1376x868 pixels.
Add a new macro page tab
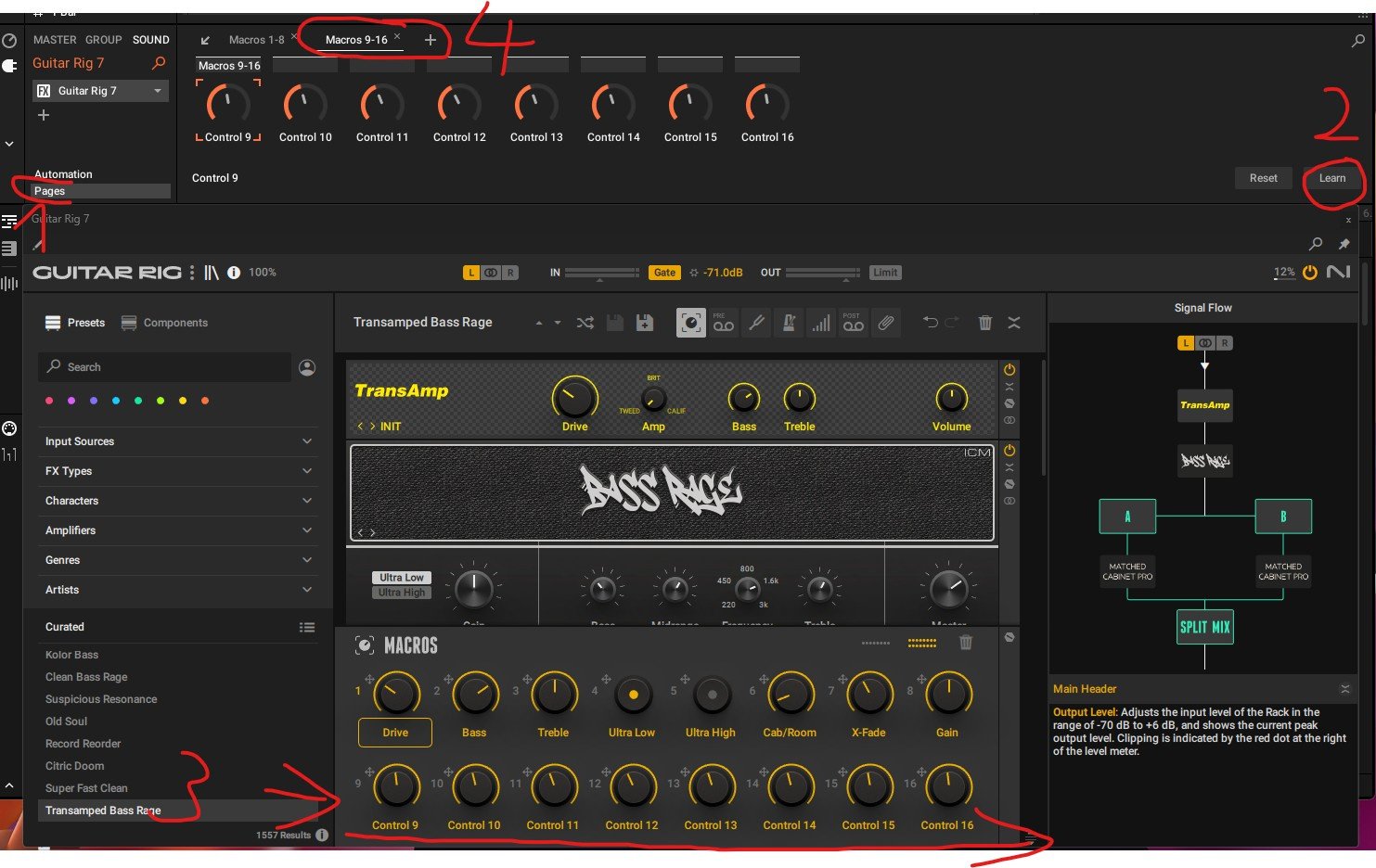(x=430, y=40)
